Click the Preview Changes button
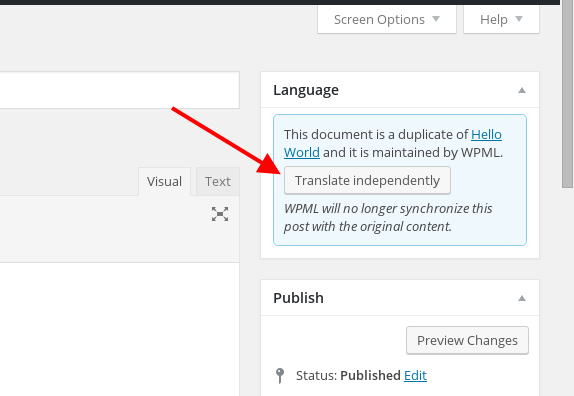The width and height of the screenshot is (574, 396). pos(467,340)
